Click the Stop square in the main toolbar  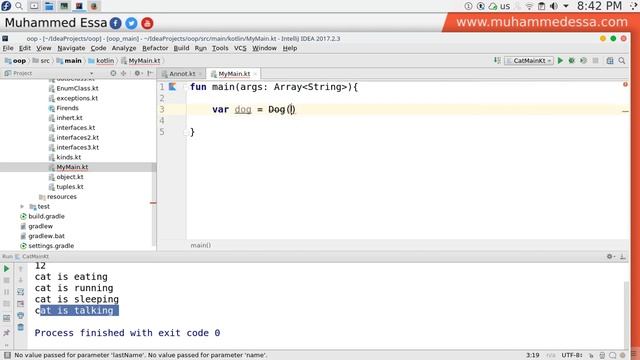click(x=596, y=60)
